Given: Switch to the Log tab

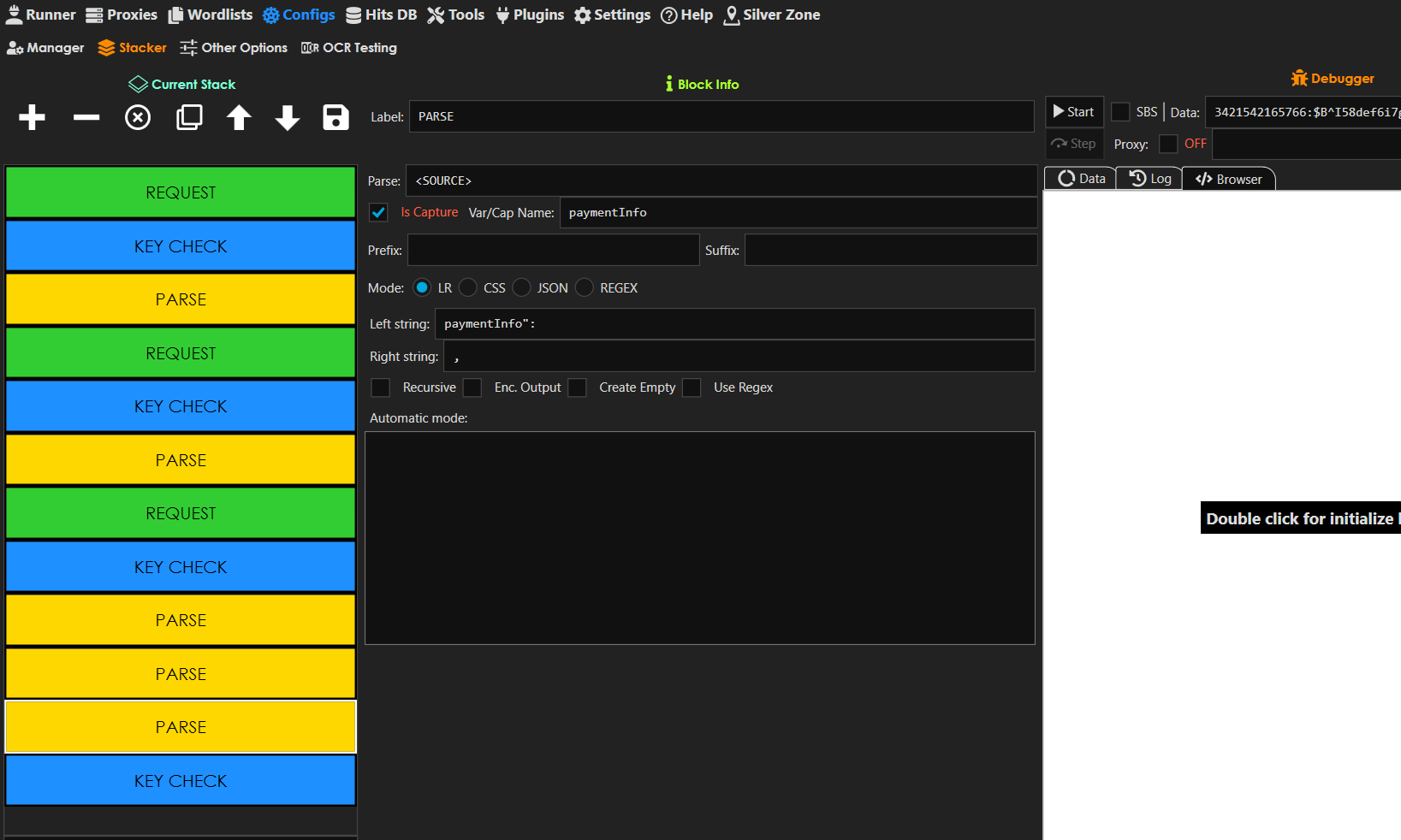Looking at the screenshot, I should click(x=1149, y=179).
